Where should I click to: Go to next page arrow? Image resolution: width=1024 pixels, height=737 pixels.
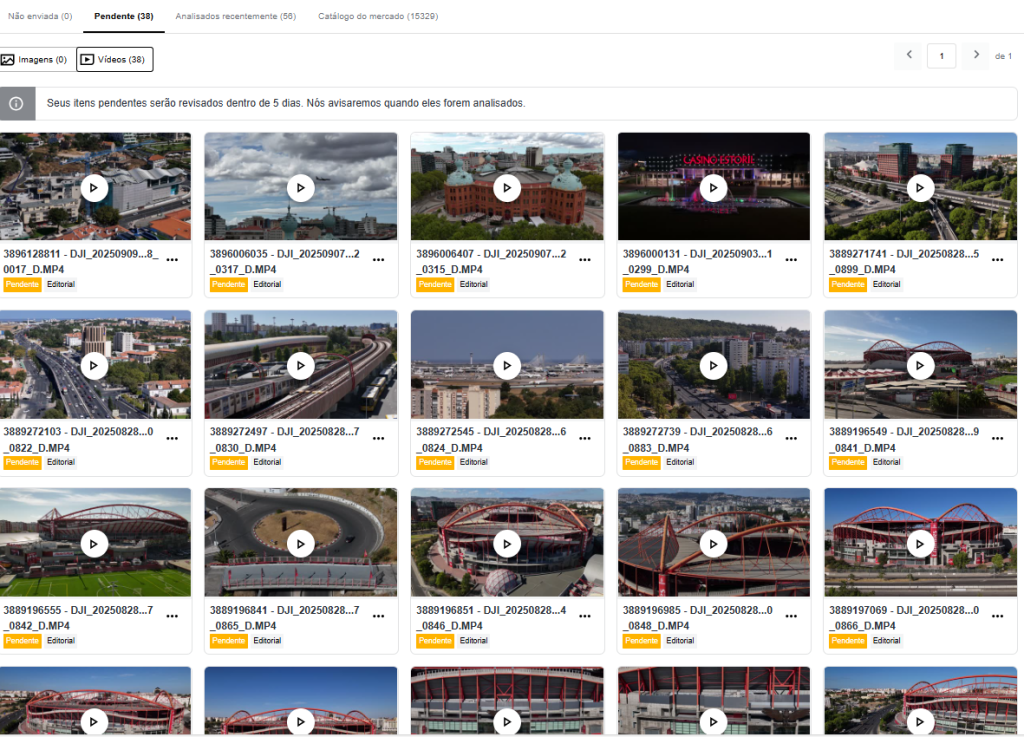[976, 55]
